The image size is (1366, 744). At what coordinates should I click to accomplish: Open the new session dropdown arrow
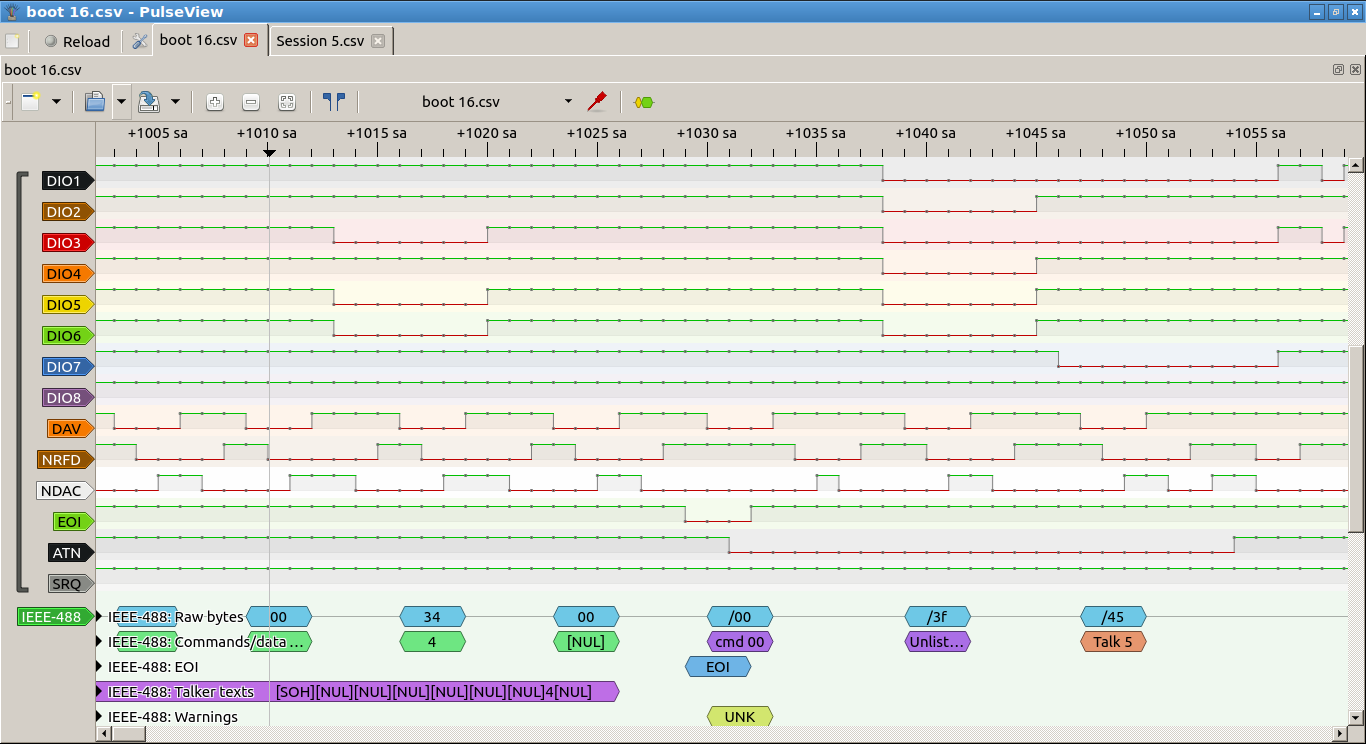[56, 101]
